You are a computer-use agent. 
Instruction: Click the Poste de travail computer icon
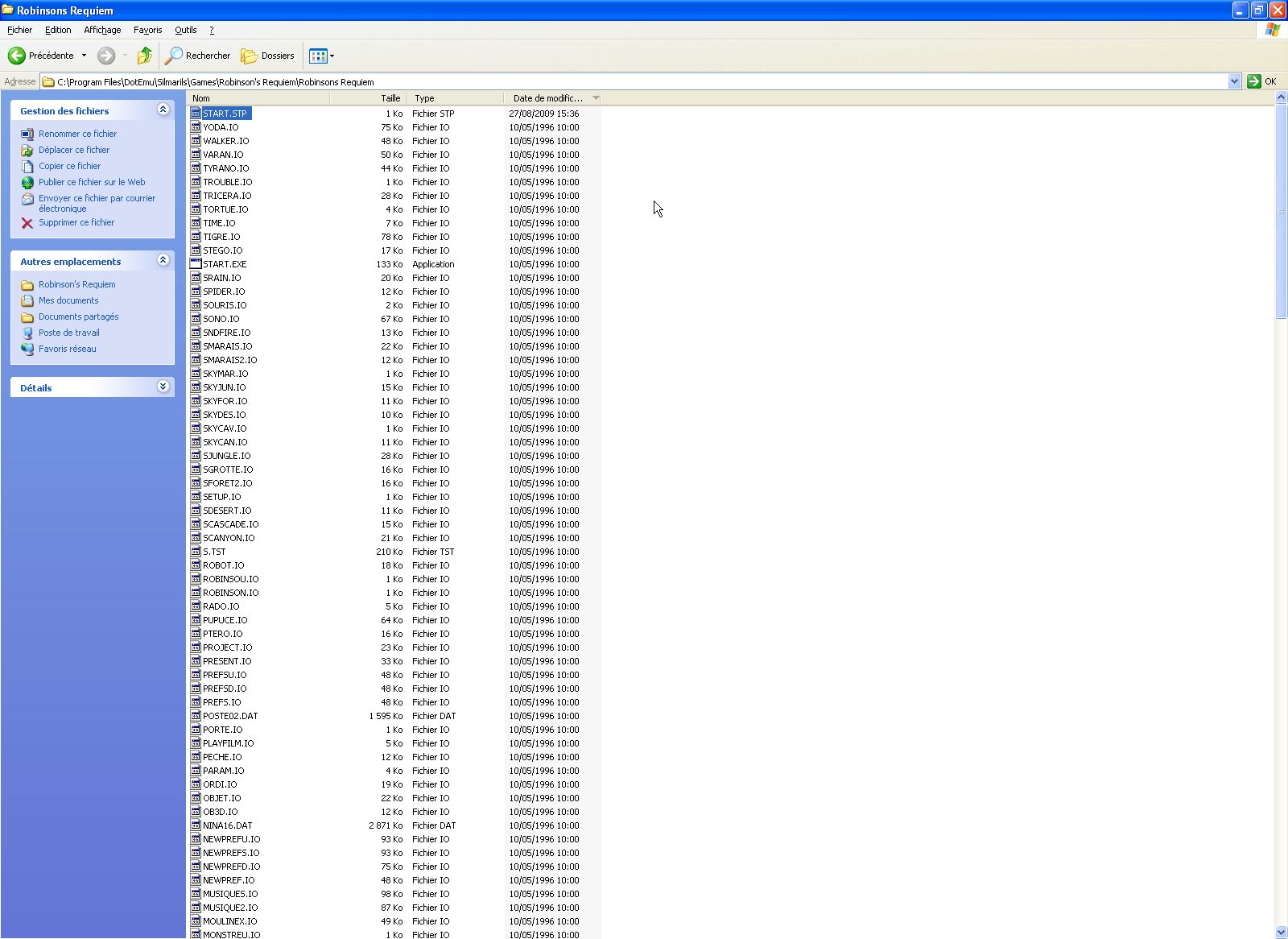pyautogui.click(x=27, y=333)
